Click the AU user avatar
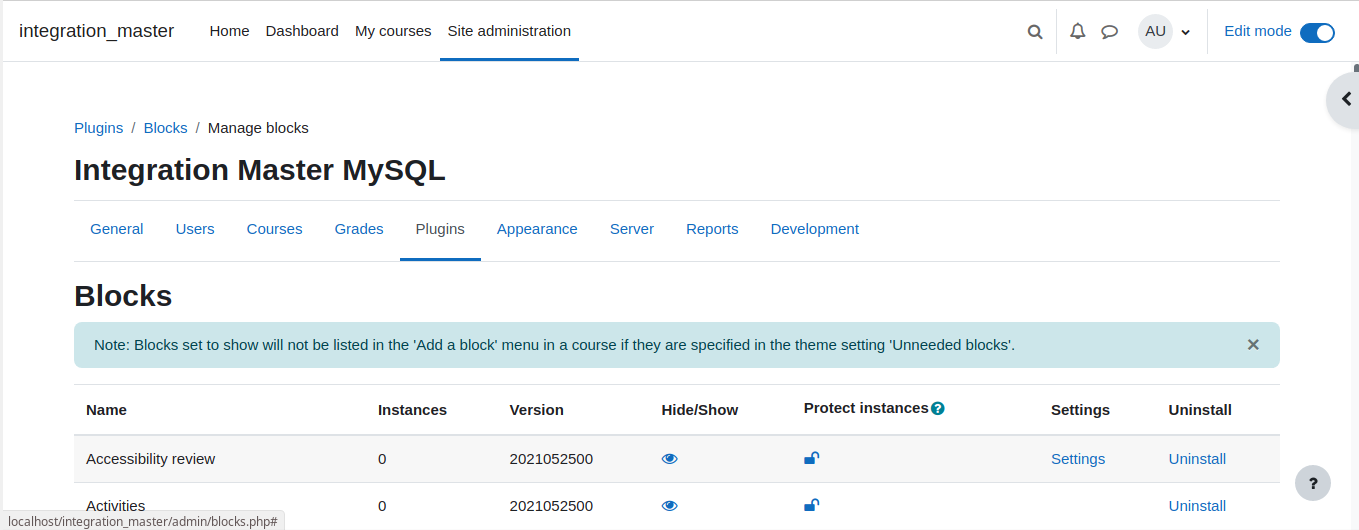This screenshot has width=1359, height=530. coord(1155,31)
